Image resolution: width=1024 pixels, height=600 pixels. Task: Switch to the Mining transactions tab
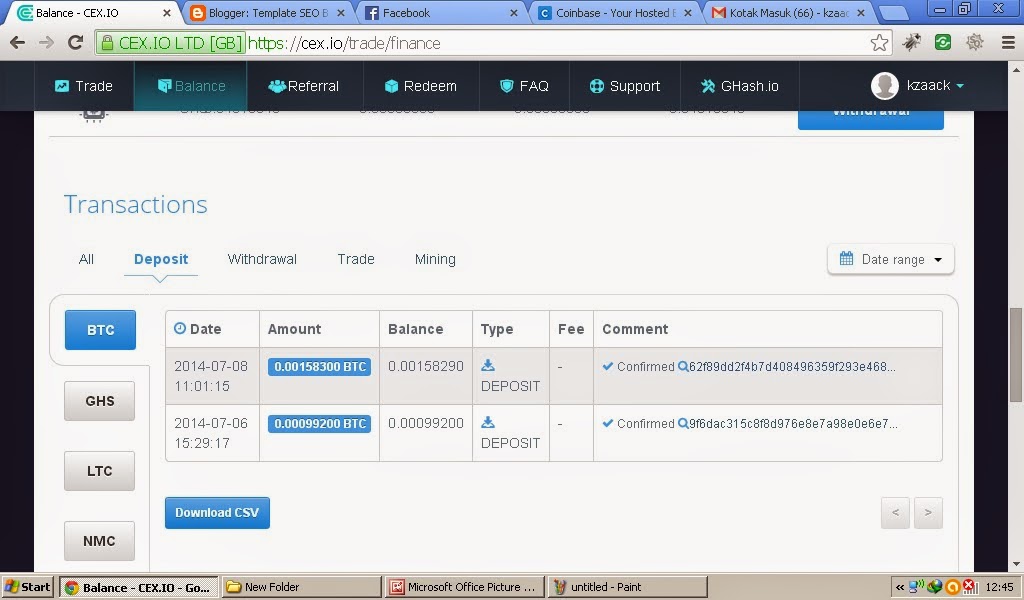[x=435, y=259]
